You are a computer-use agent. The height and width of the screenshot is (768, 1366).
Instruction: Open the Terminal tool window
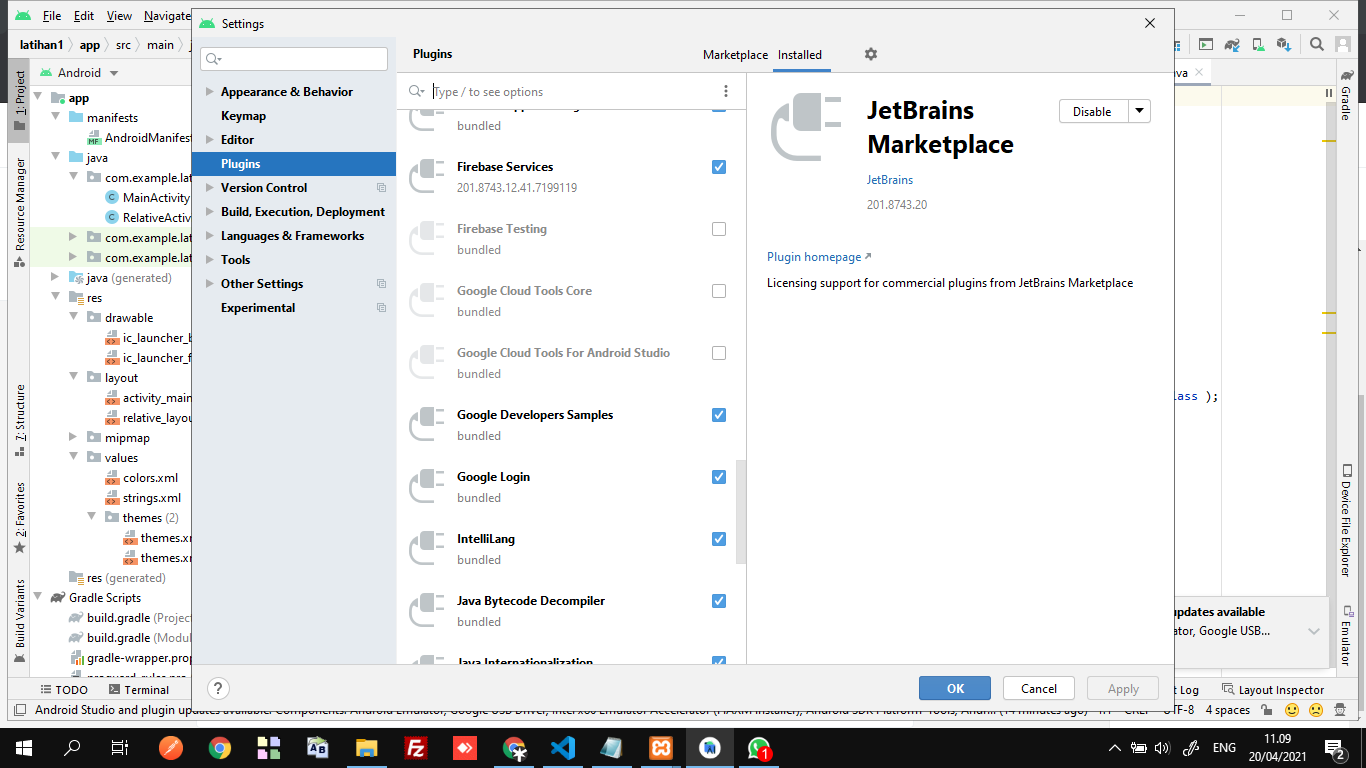point(138,689)
